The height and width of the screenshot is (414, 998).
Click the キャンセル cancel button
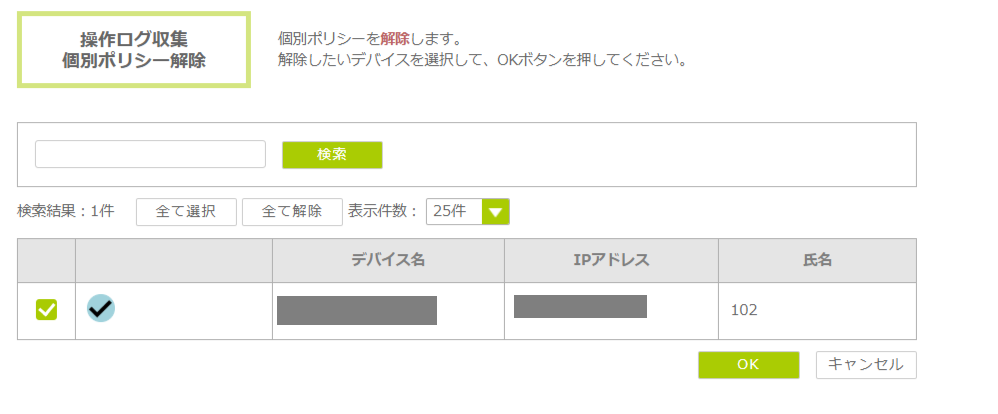[866, 365]
